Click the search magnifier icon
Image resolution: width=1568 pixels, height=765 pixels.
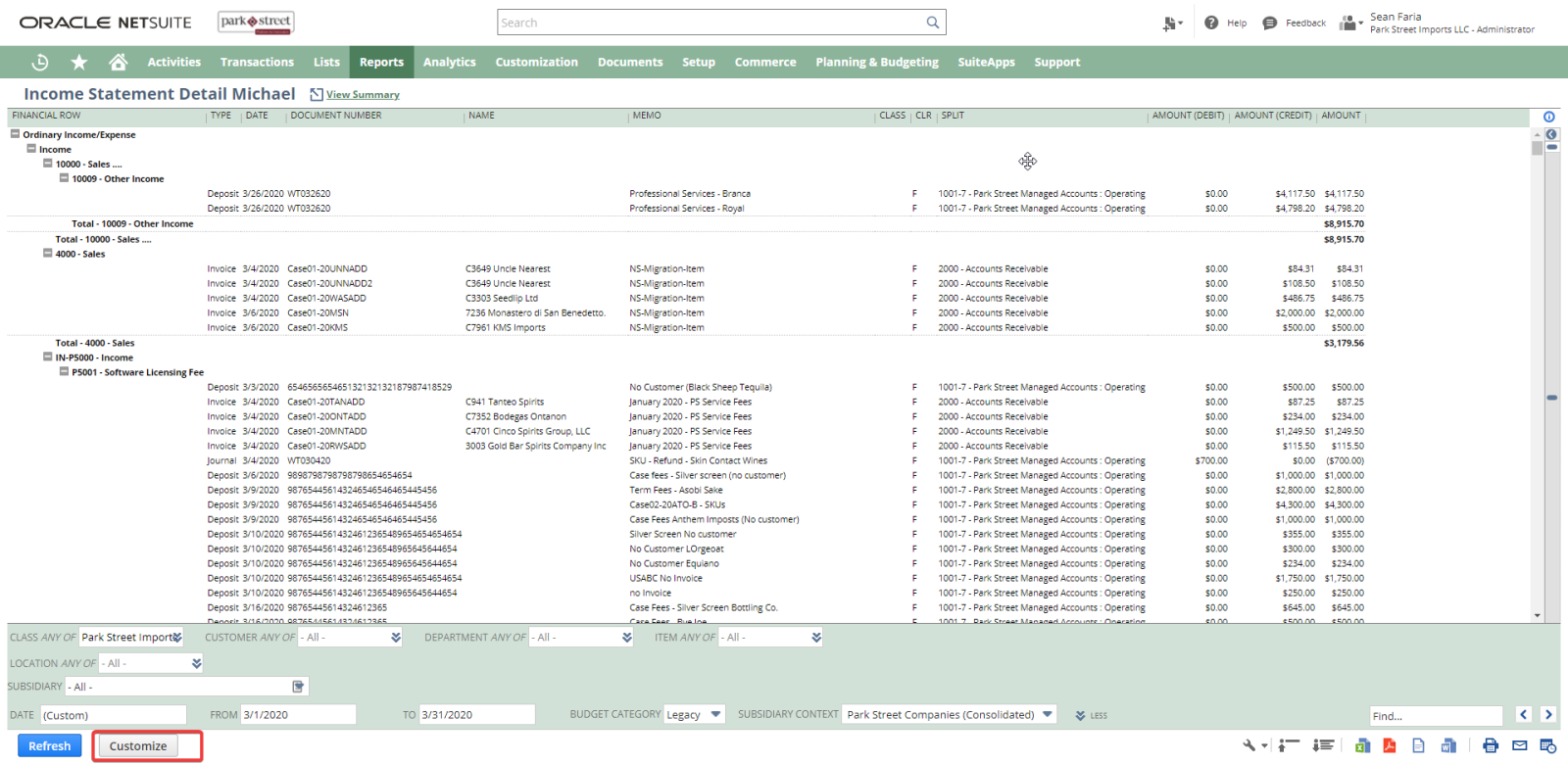click(x=933, y=23)
